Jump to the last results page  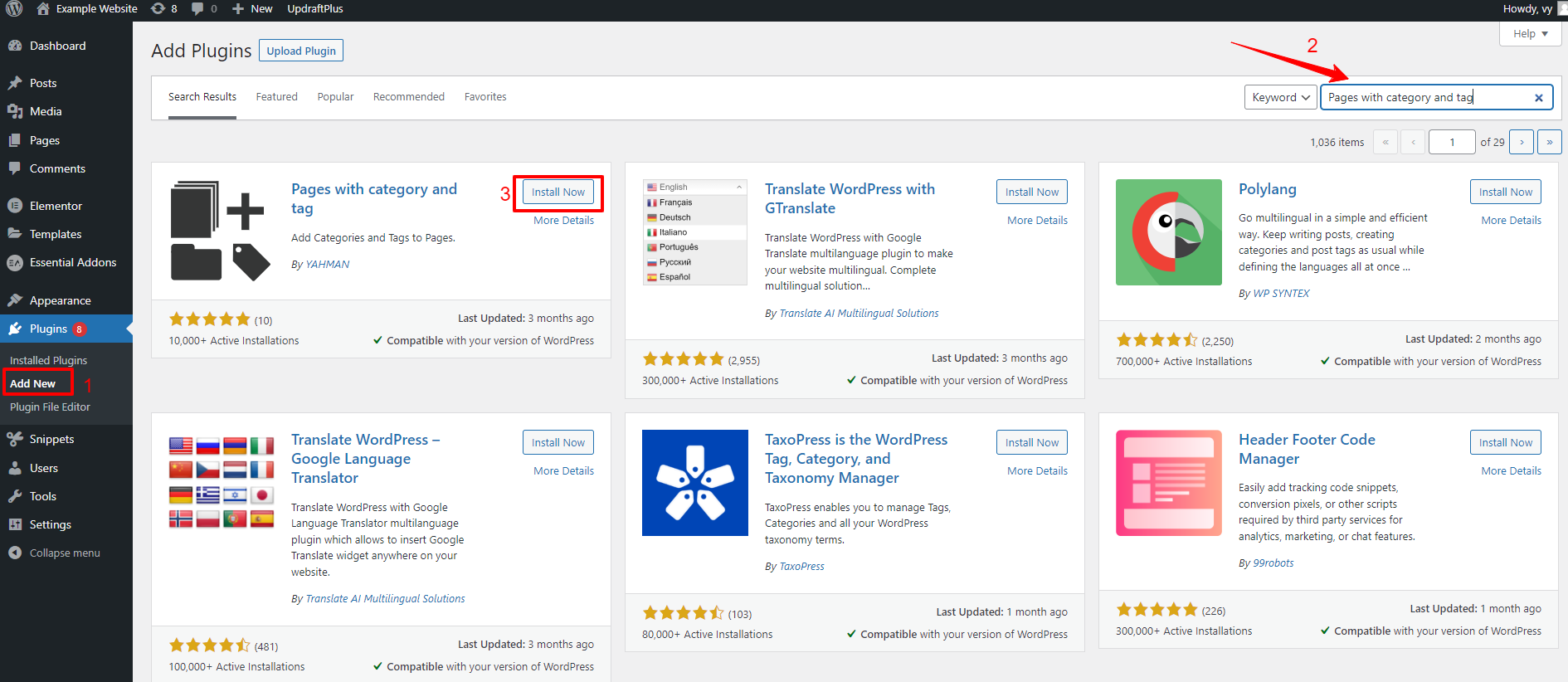(1550, 142)
